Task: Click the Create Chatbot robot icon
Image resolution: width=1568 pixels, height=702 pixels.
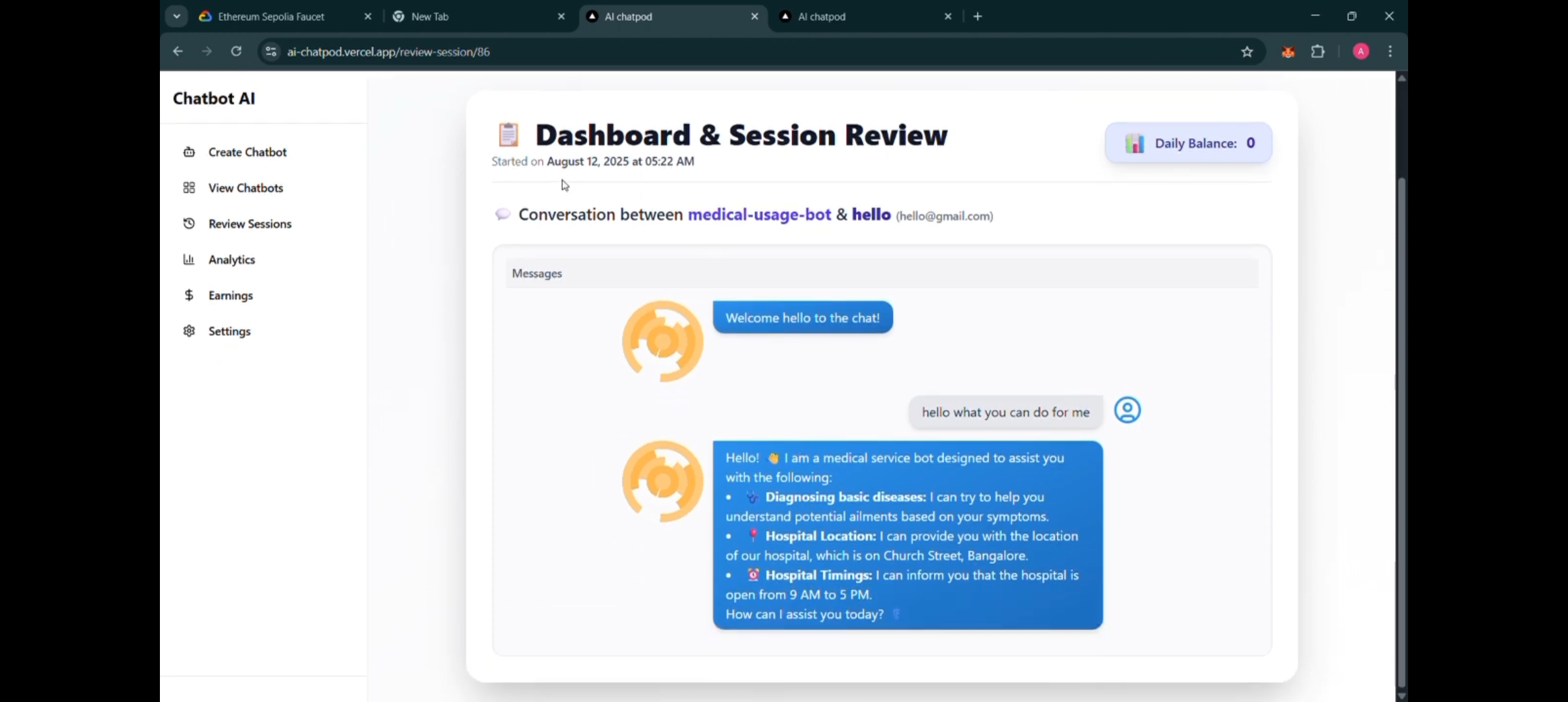Action: tap(189, 152)
